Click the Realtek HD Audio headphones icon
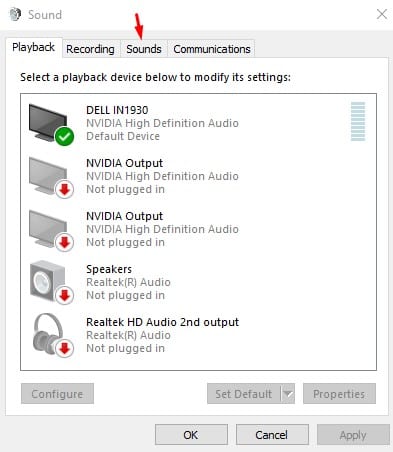 pyautogui.click(x=52, y=335)
